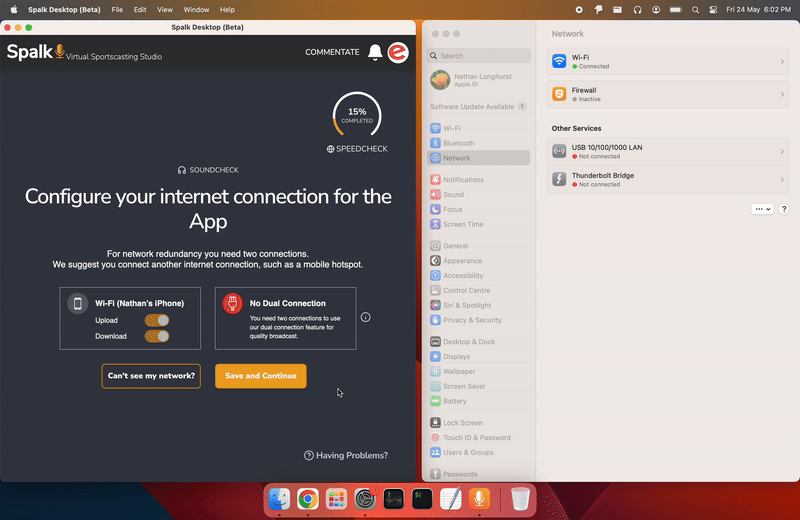Click the Thunderbolt Bridge icon
This screenshot has width=800, height=520.
[x=559, y=179]
